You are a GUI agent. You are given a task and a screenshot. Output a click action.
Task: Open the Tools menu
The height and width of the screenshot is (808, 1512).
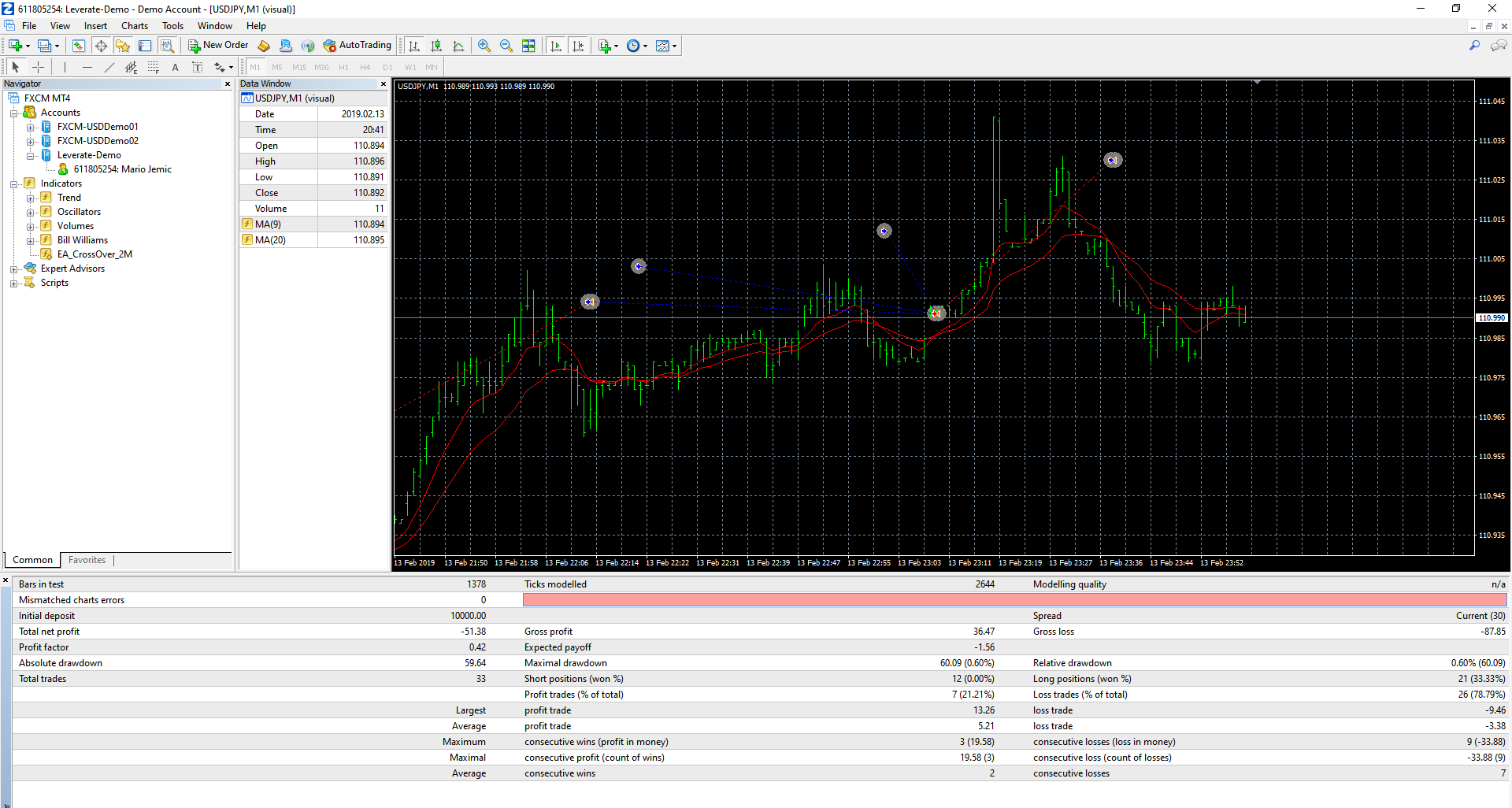172,26
